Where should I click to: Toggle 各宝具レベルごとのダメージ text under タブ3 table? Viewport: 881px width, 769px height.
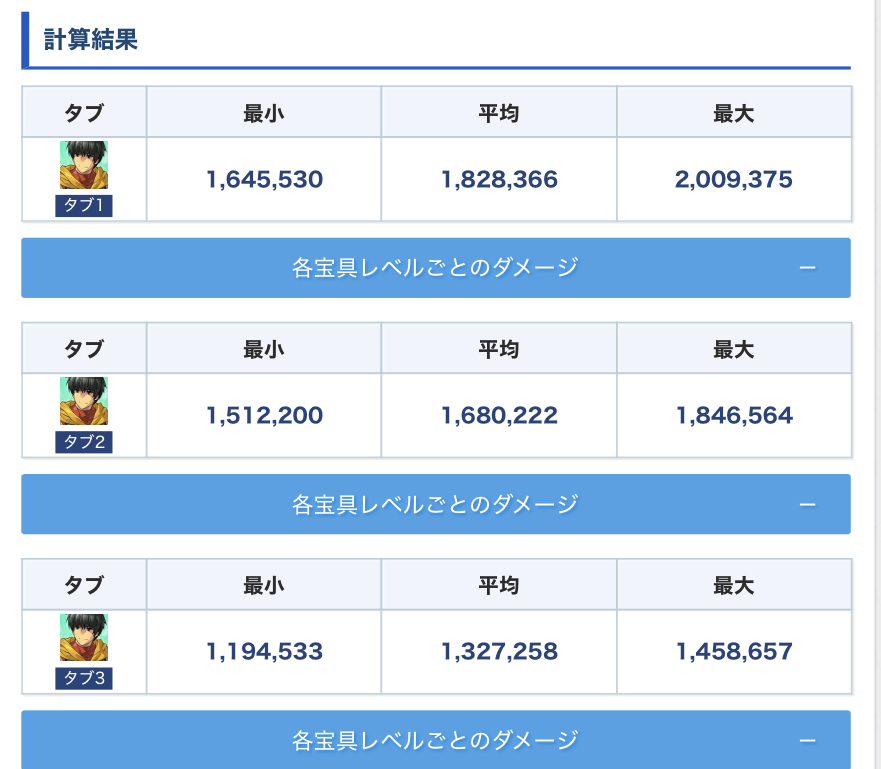[x=435, y=740]
